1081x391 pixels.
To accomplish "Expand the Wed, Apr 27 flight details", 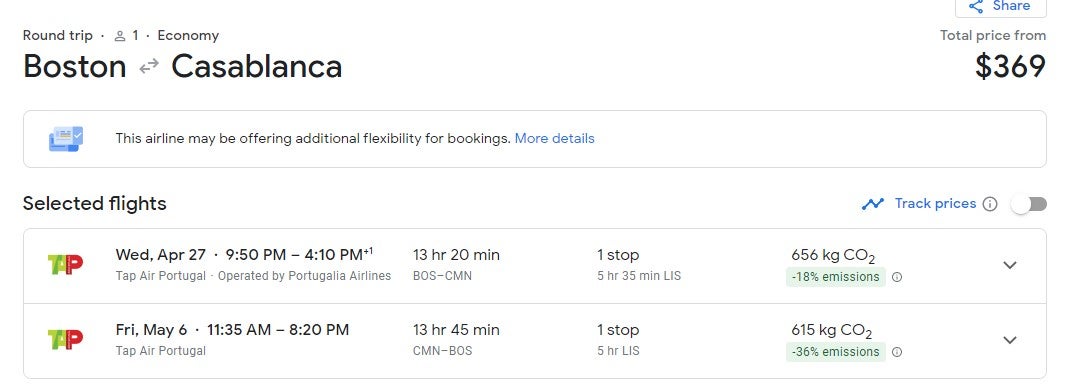I will pyautogui.click(x=1010, y=265).
